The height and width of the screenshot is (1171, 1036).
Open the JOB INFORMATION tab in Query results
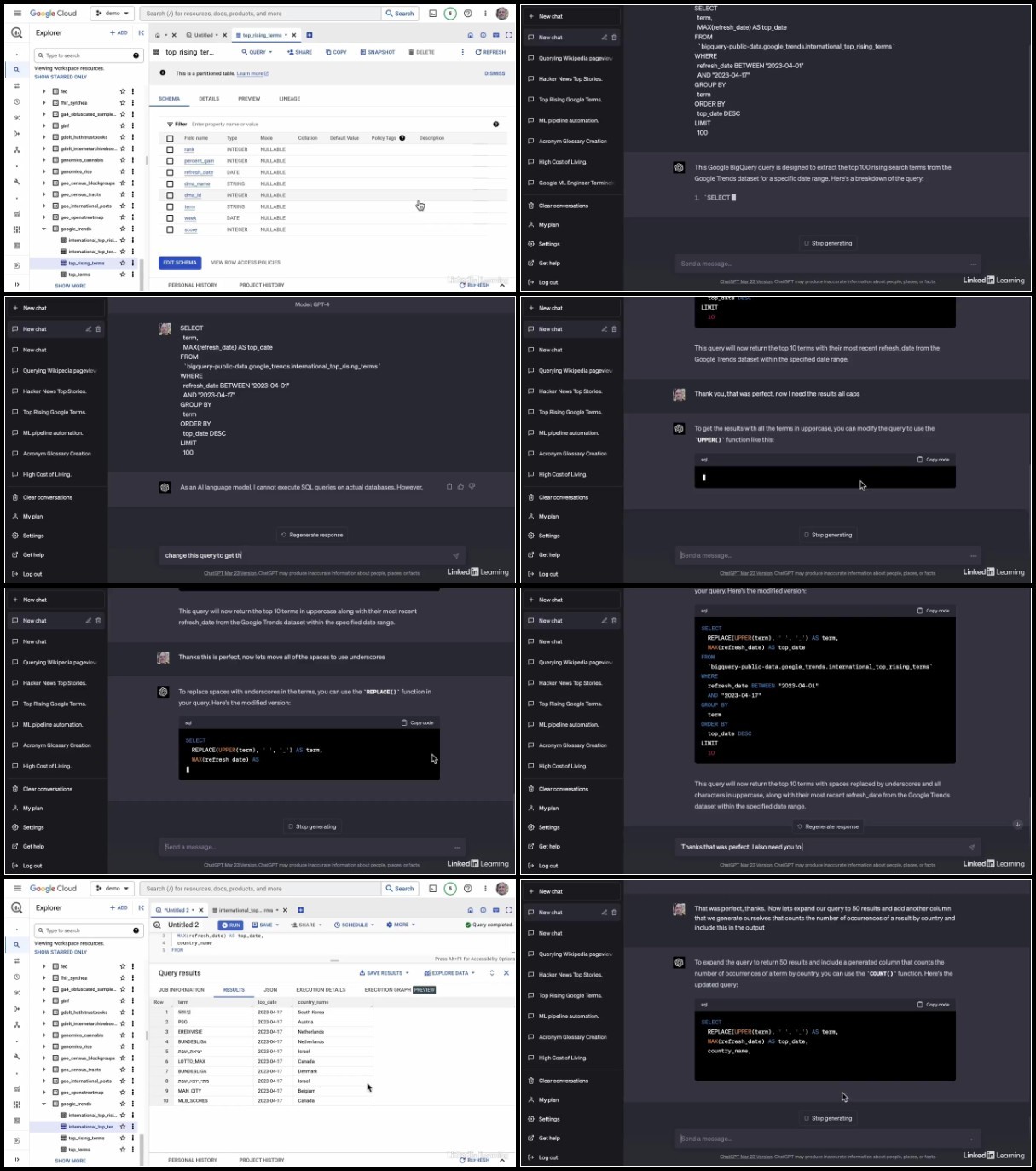click(182, 990)
